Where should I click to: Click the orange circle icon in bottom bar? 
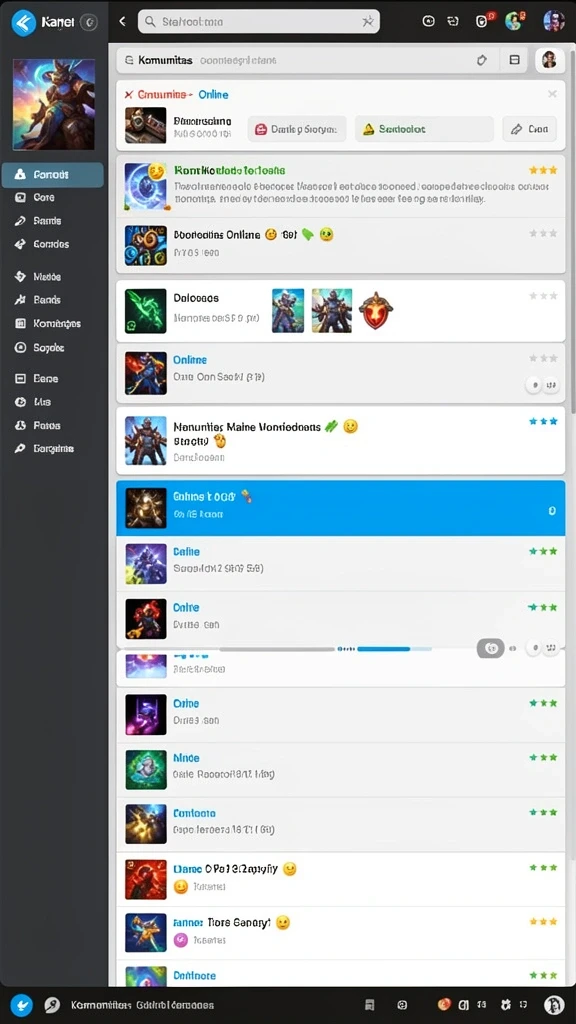(443, 1004)
